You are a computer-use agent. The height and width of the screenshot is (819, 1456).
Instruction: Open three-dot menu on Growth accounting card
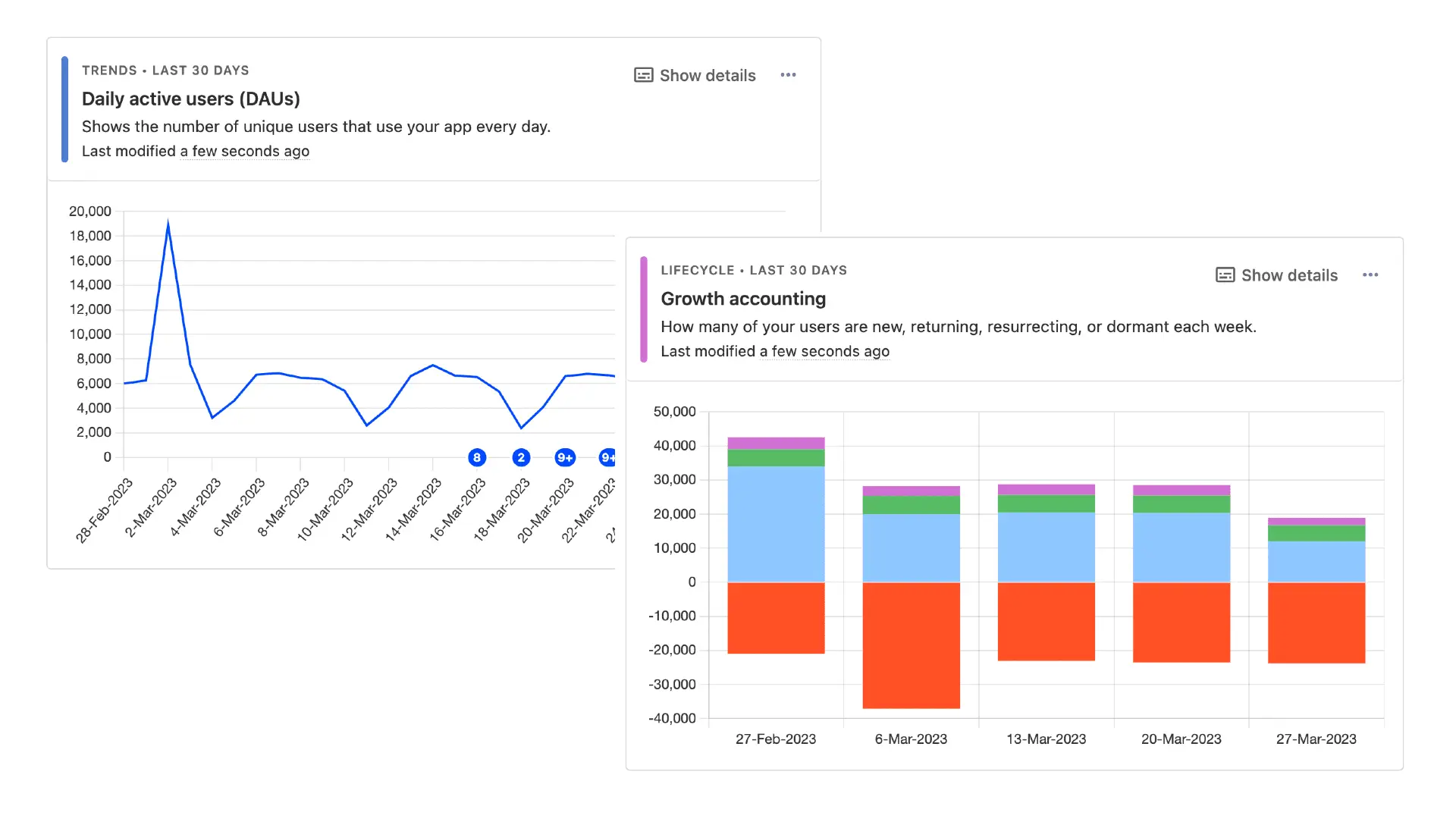pos(1370,275)
